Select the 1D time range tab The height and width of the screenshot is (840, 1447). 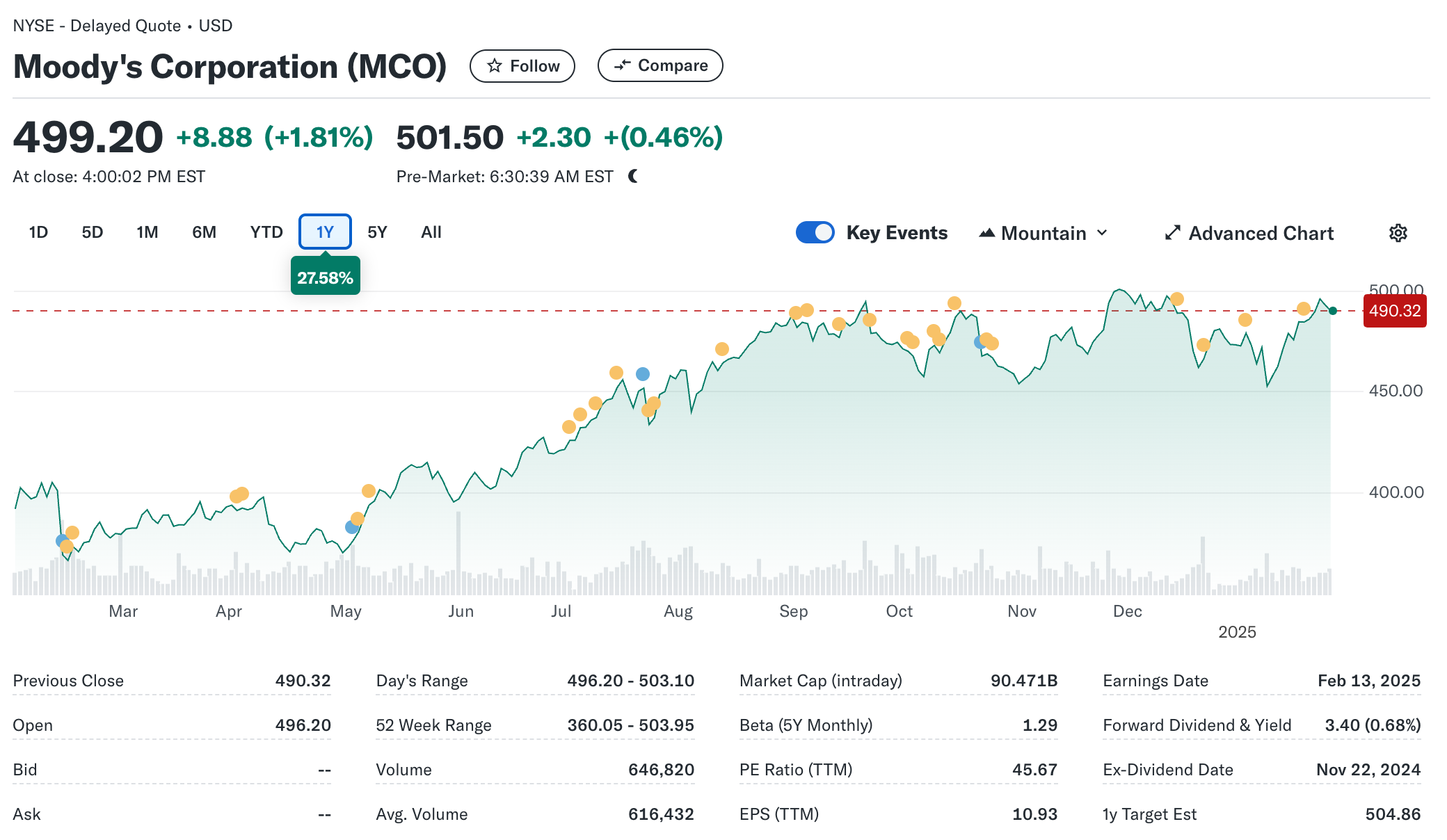[x=38, y=232]
